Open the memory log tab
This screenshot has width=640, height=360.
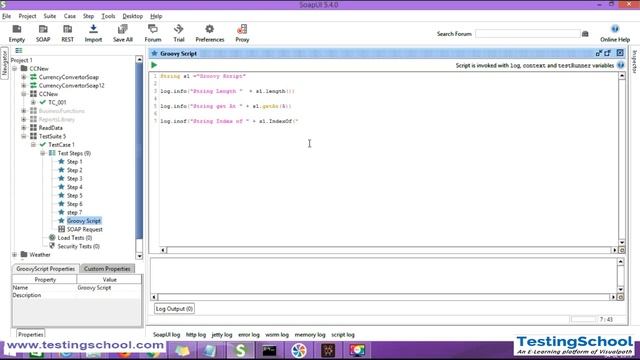point(310,335)
